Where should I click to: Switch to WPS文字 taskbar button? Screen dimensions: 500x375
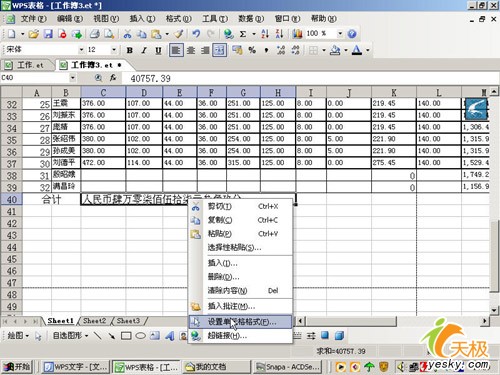click(x=76, y=367)
